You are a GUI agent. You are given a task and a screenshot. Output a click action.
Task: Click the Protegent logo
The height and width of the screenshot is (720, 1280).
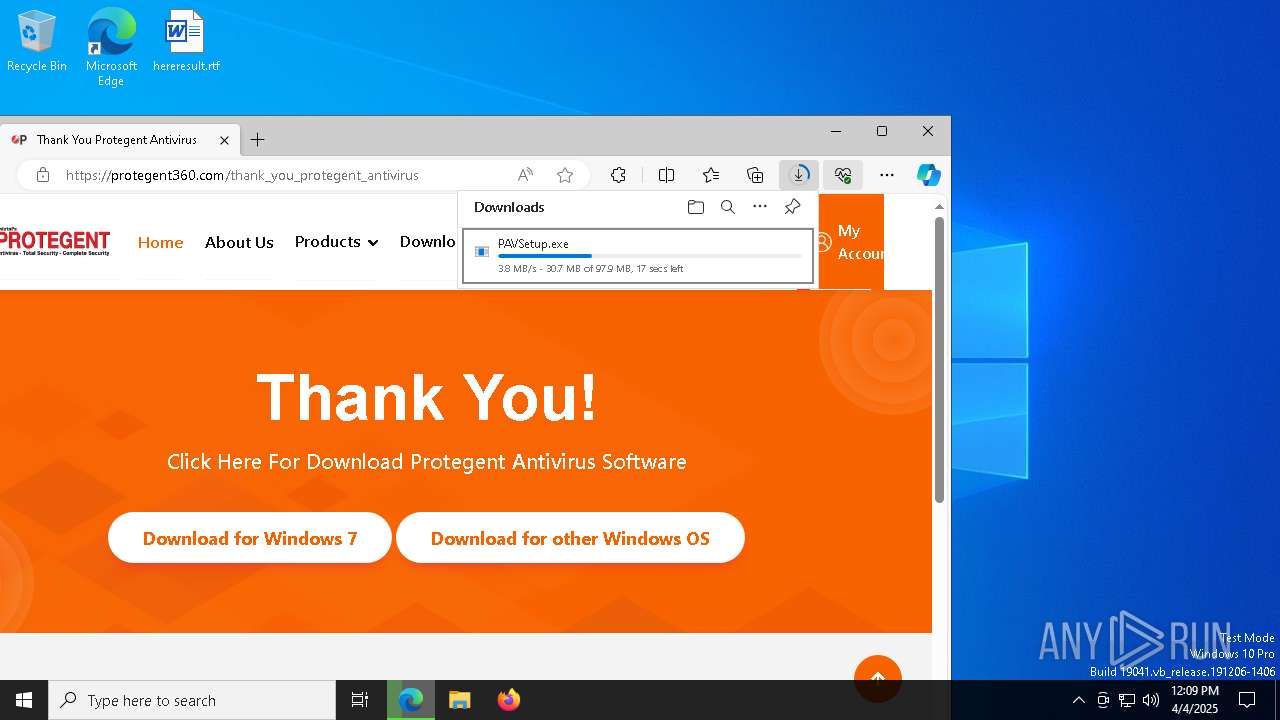[55, 242]
